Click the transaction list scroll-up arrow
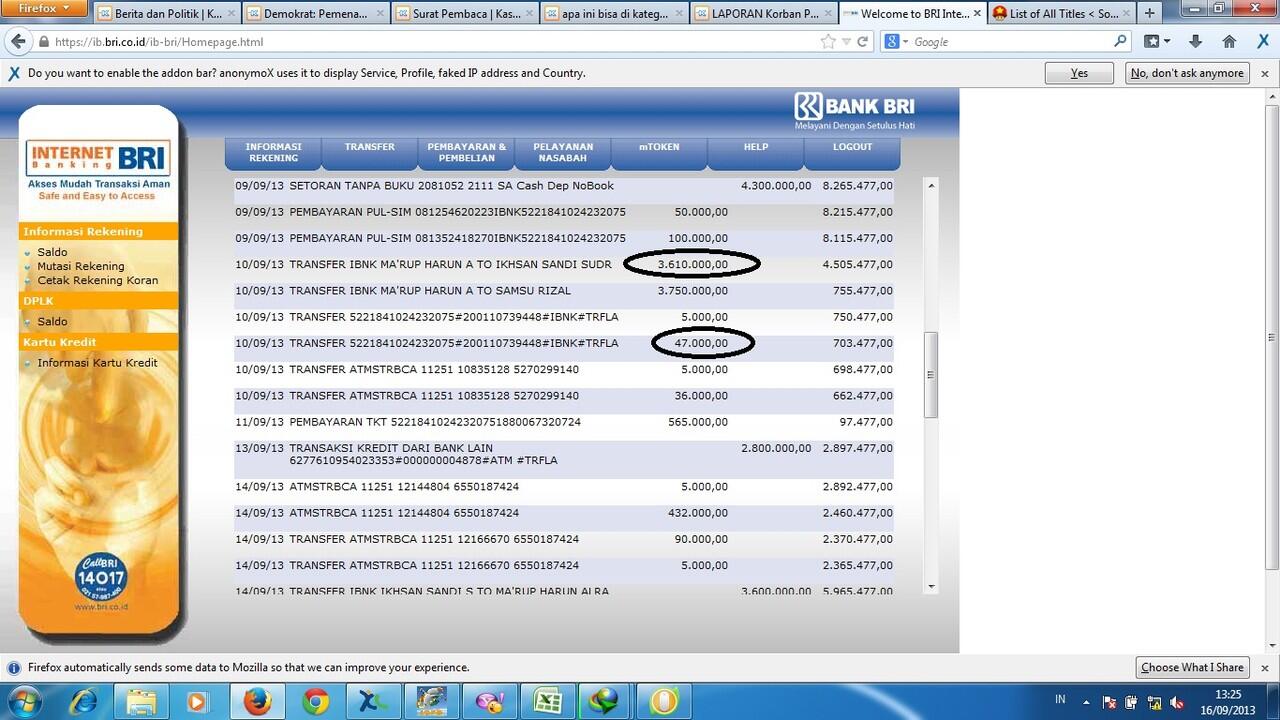The image size is (1280, 720). coord(931,186)
